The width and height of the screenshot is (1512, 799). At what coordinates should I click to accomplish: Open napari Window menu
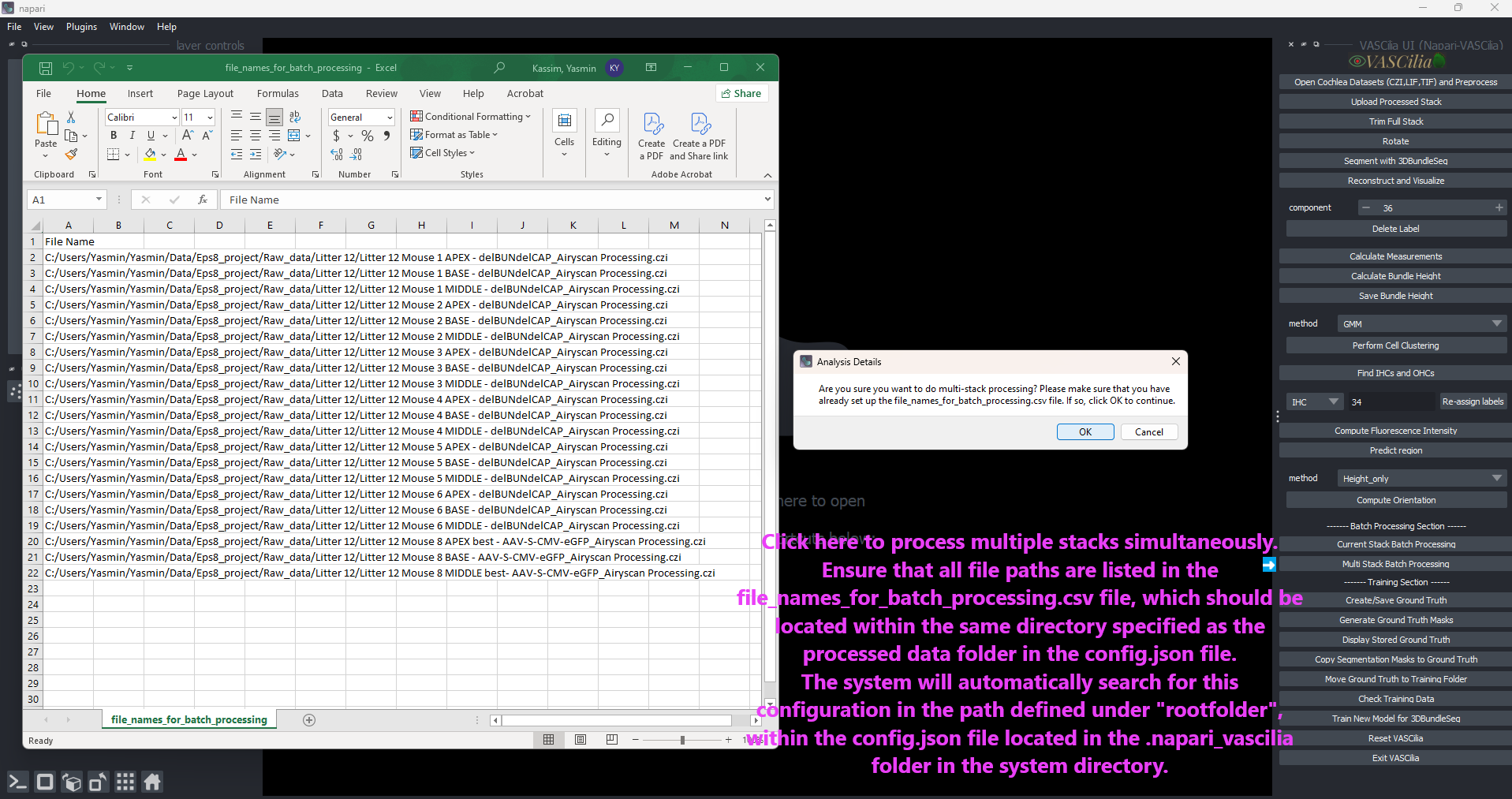[126, 27]
